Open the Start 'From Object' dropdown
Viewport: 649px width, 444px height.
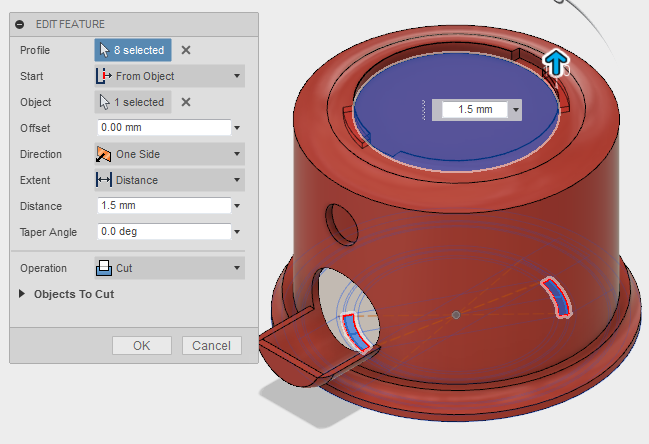170,76
